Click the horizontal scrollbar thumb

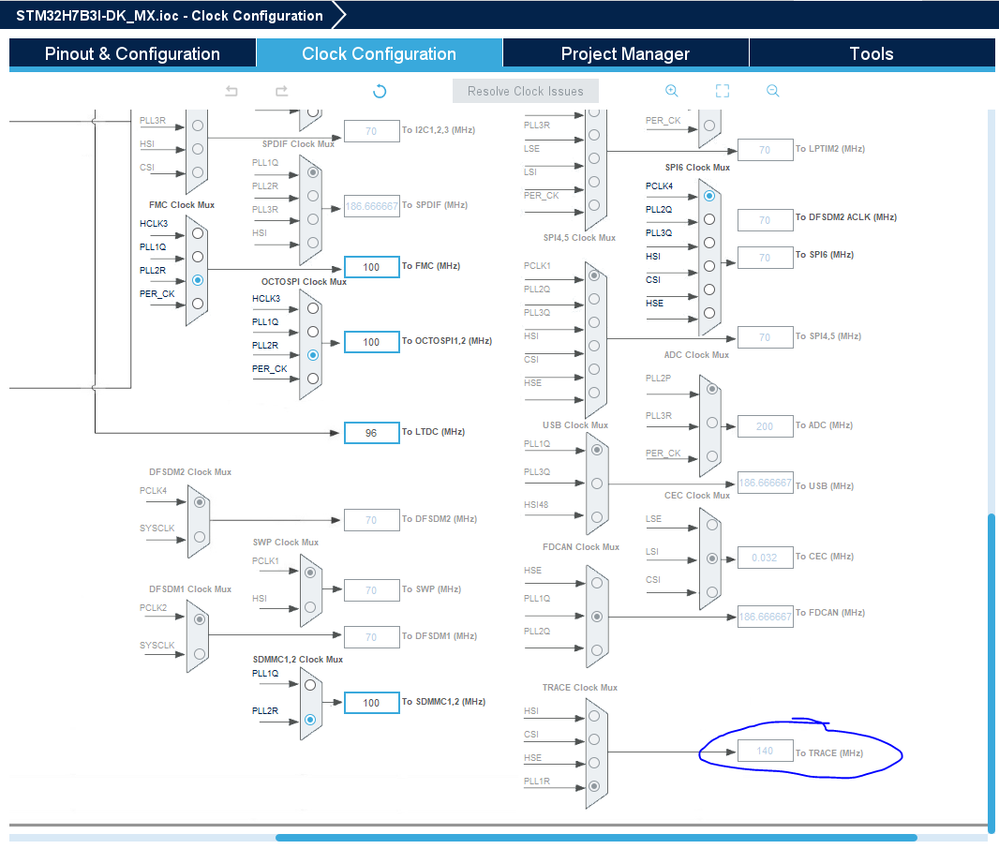pos(596,838)
